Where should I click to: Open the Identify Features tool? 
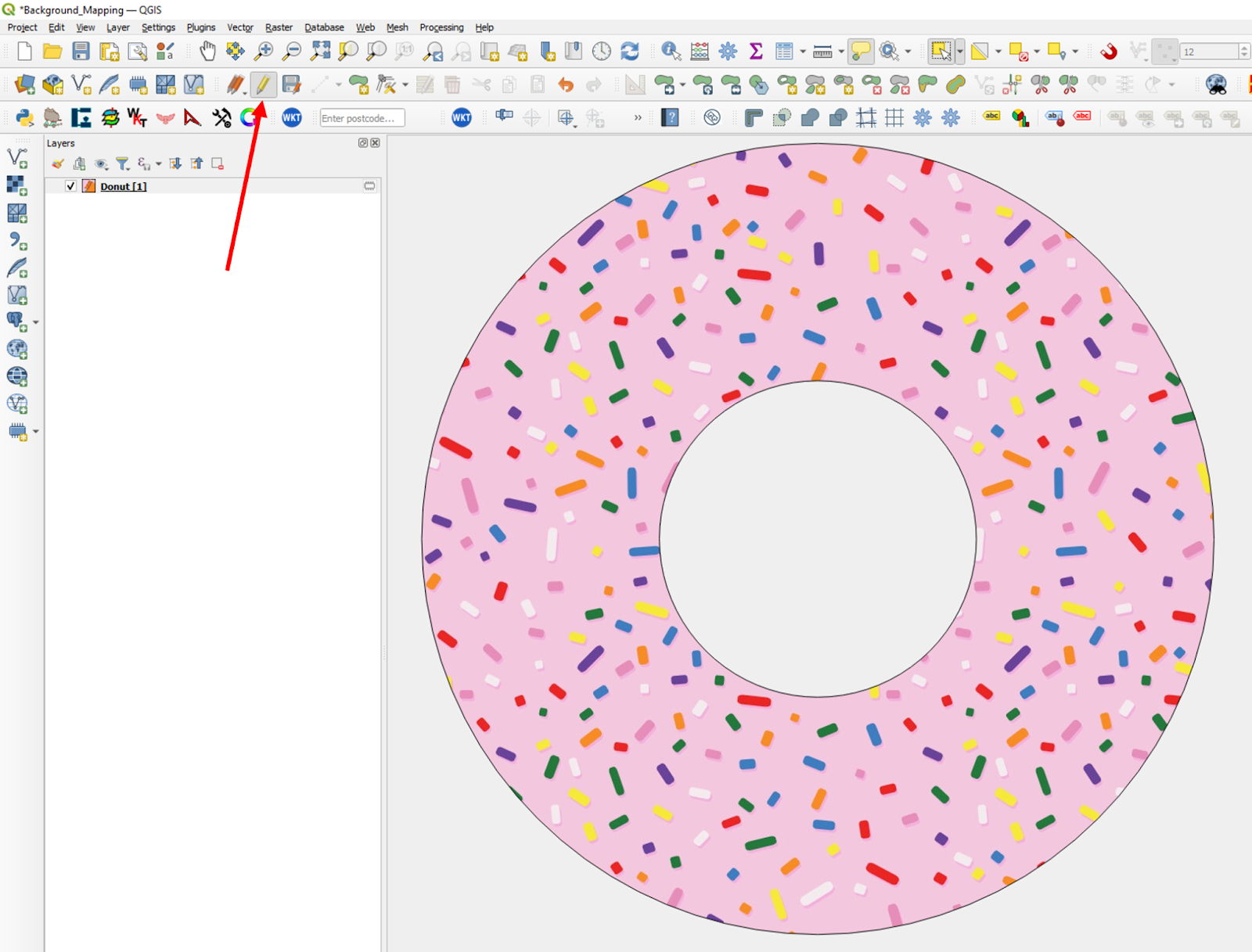tap(670, 51)
